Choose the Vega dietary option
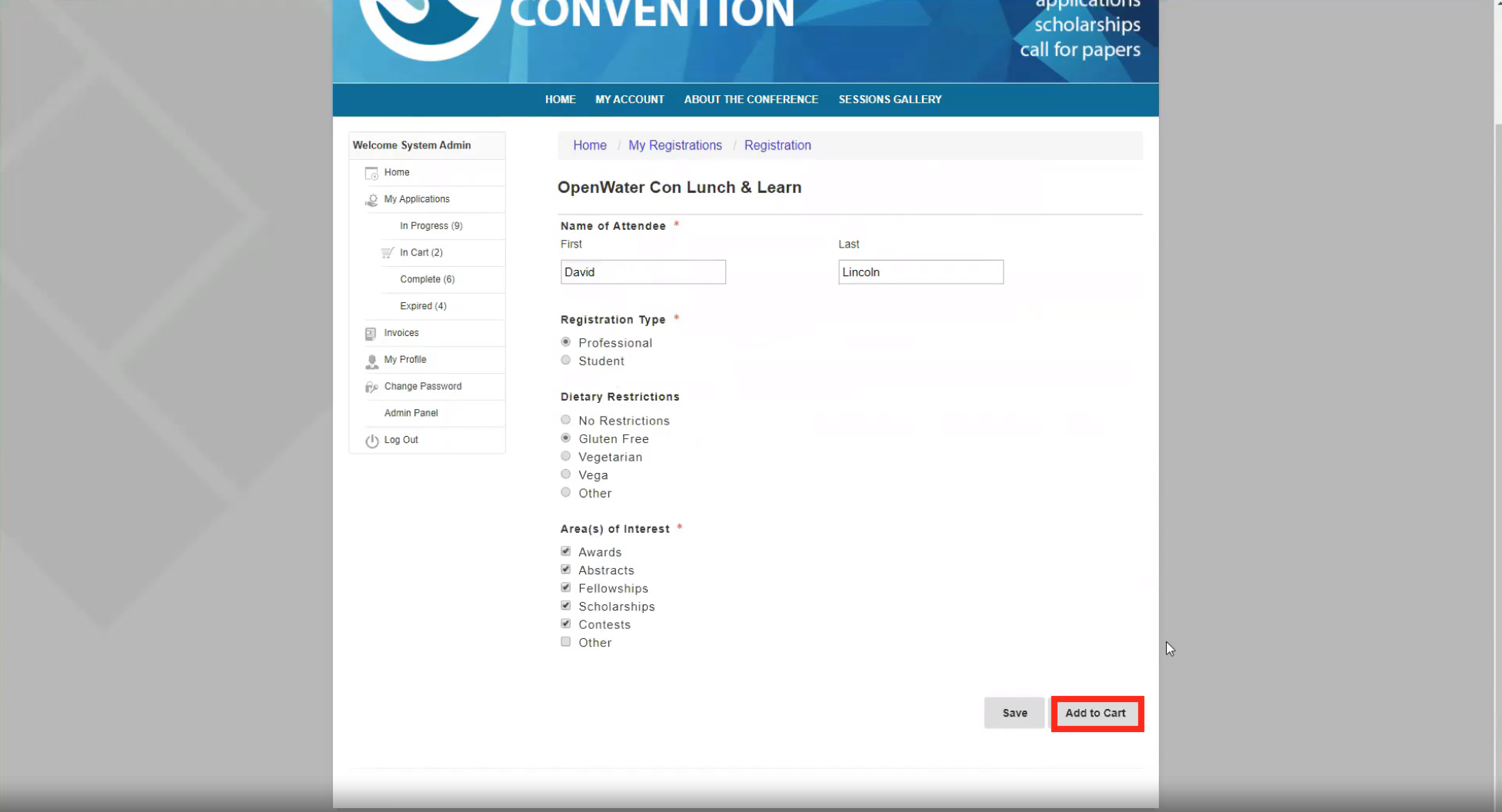 (x=566, y=474)
